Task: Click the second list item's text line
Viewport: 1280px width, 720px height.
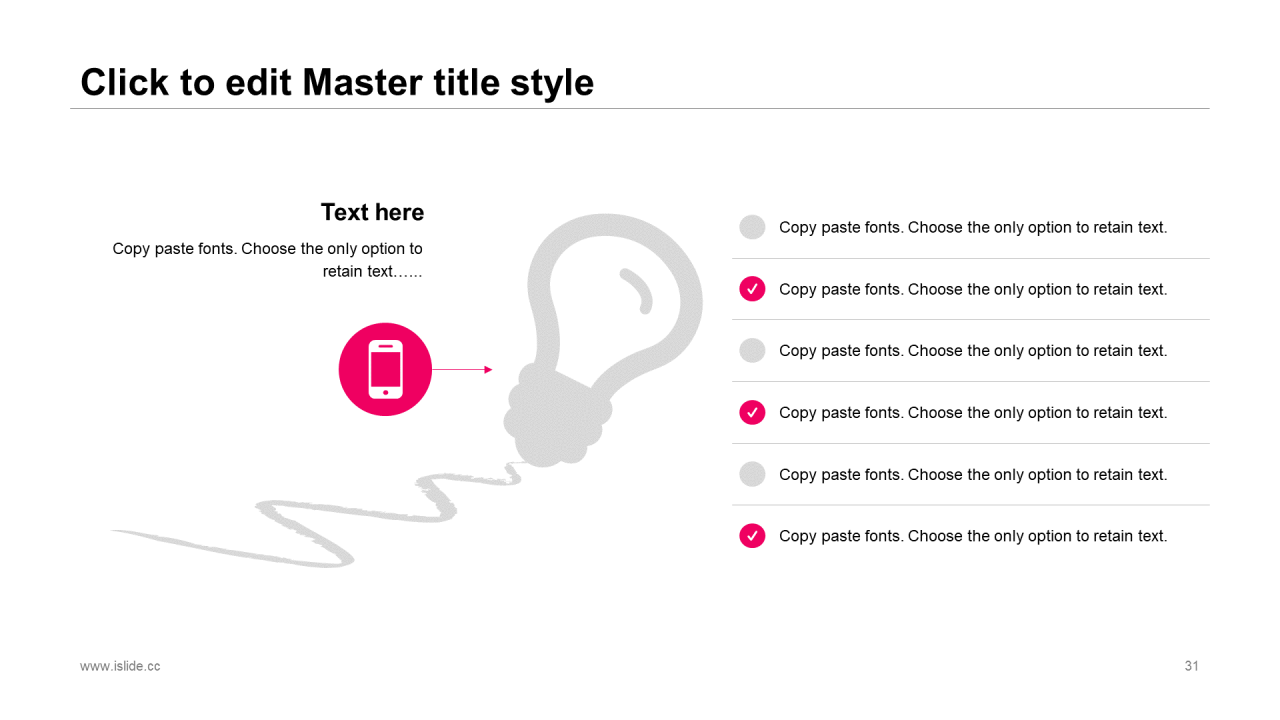Action: point(973,289)
